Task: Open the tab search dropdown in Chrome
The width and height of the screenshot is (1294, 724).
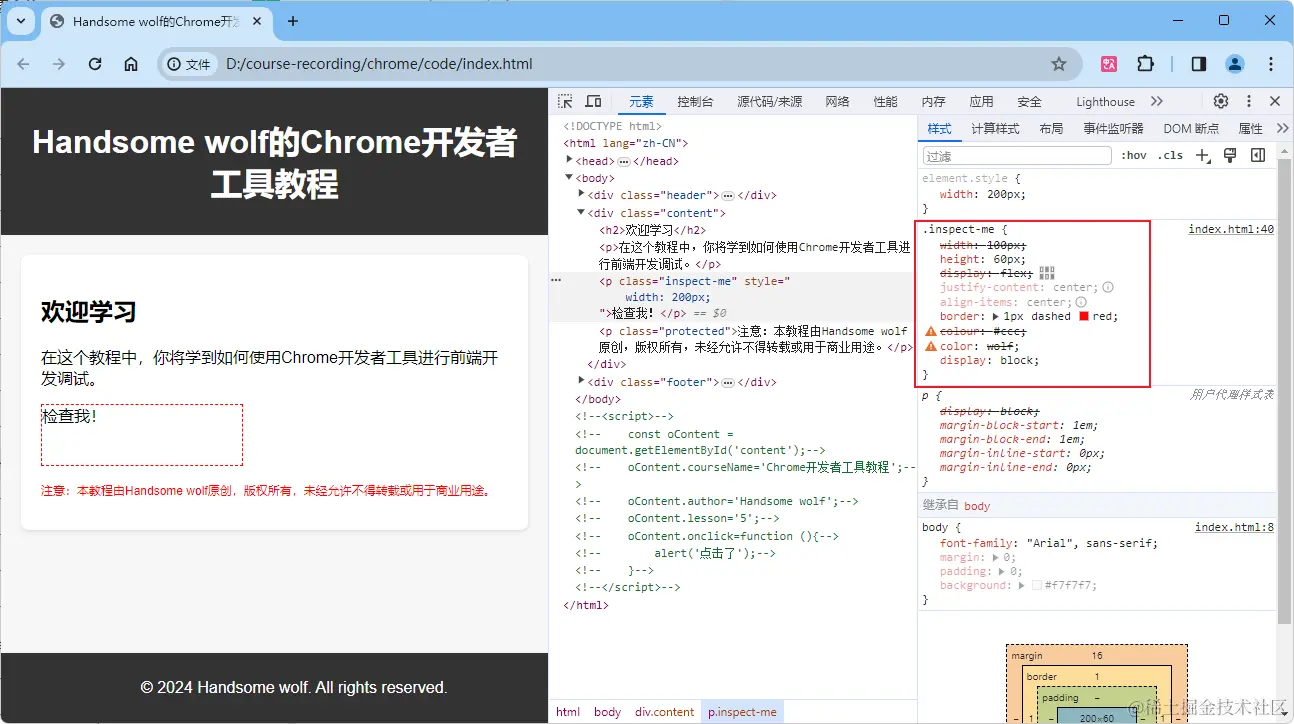Action: [x=21, y=21]
